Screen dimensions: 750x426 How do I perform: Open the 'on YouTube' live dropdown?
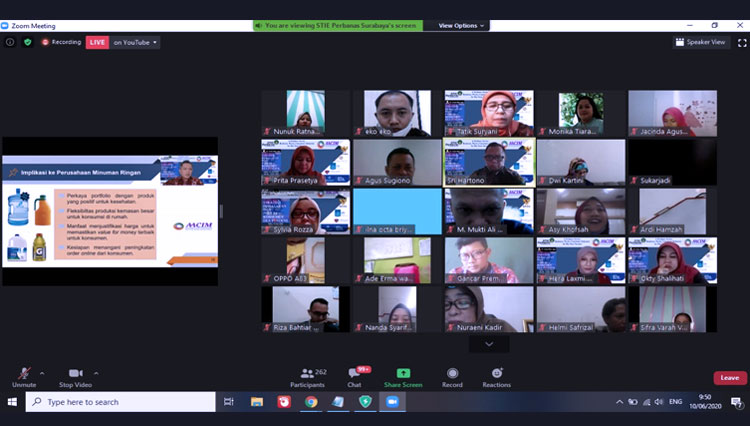(x=135, y=42)
